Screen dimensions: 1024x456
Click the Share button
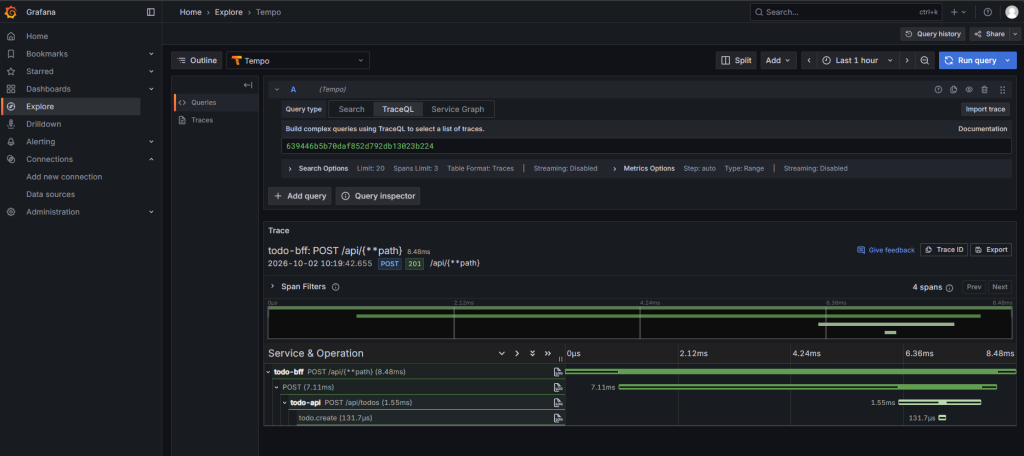click(x=989, y=34)
